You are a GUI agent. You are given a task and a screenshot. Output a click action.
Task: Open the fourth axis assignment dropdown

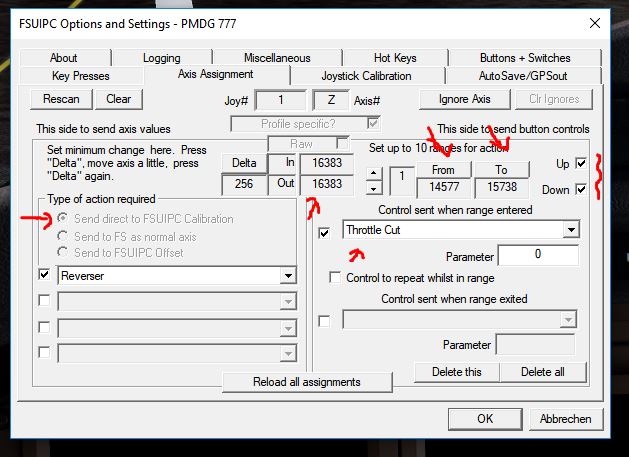click(288, 353)
